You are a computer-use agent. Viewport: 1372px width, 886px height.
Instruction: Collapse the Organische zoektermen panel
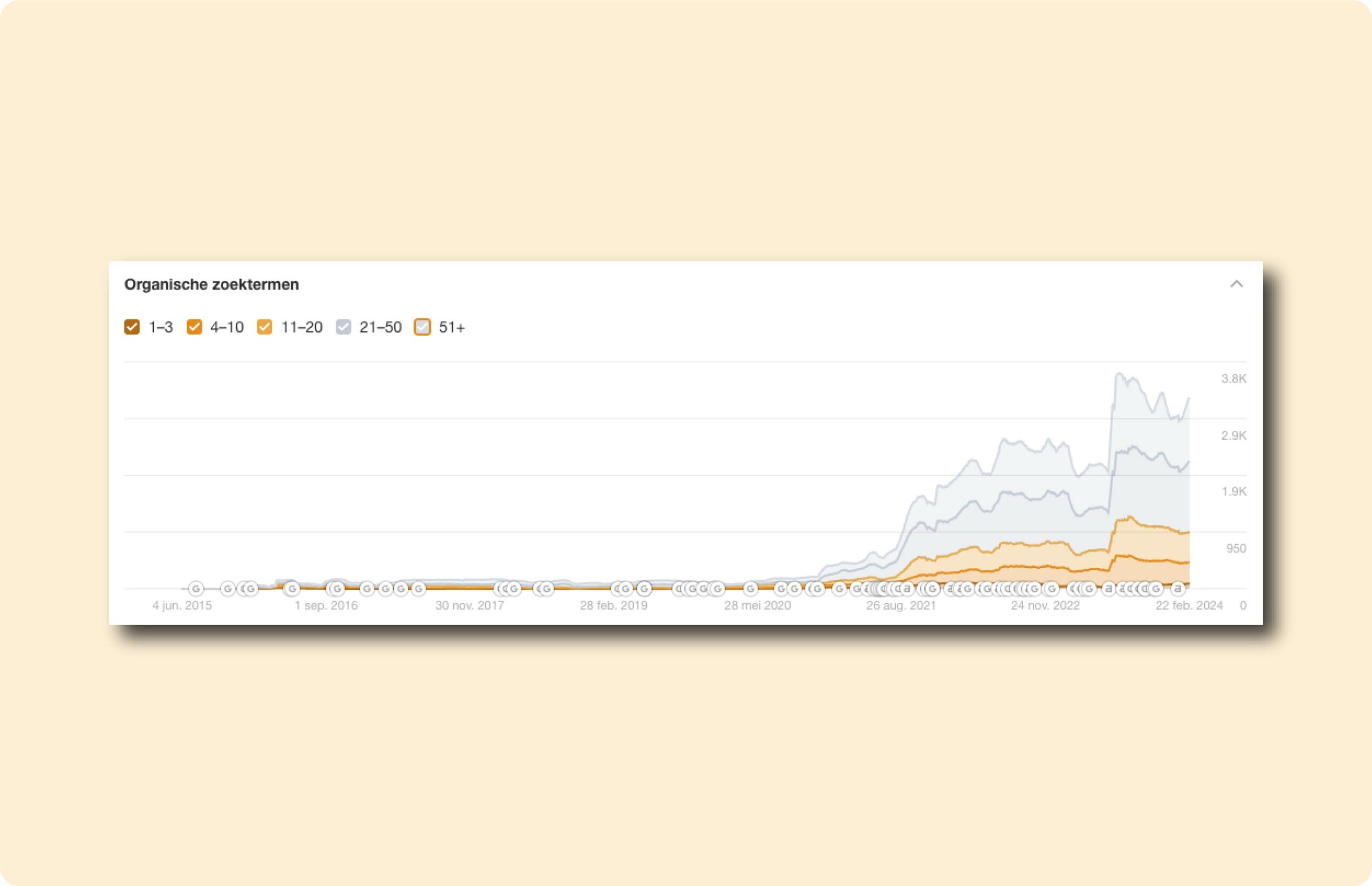pos(1236,283)
